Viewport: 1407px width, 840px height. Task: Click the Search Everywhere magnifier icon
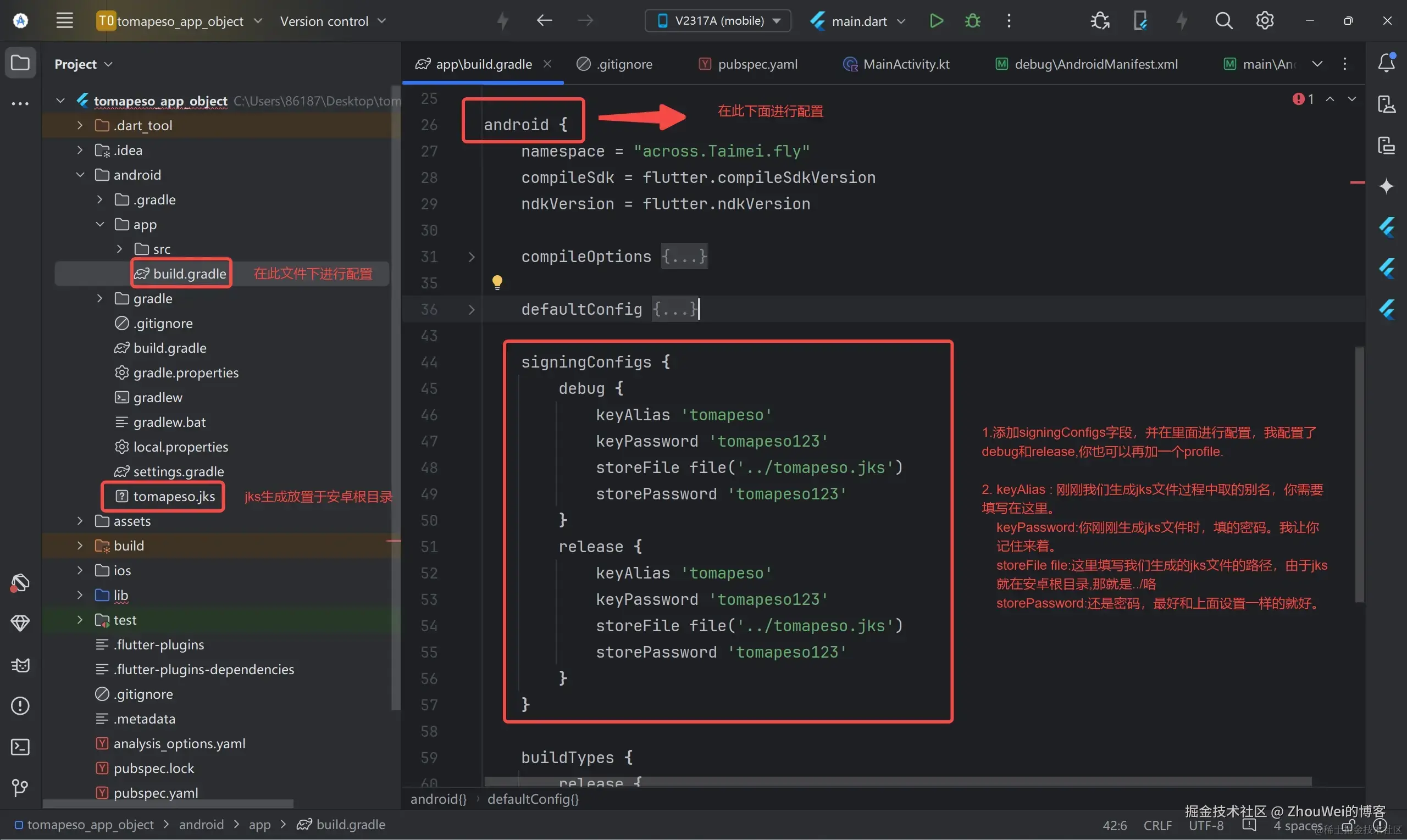1223,21
